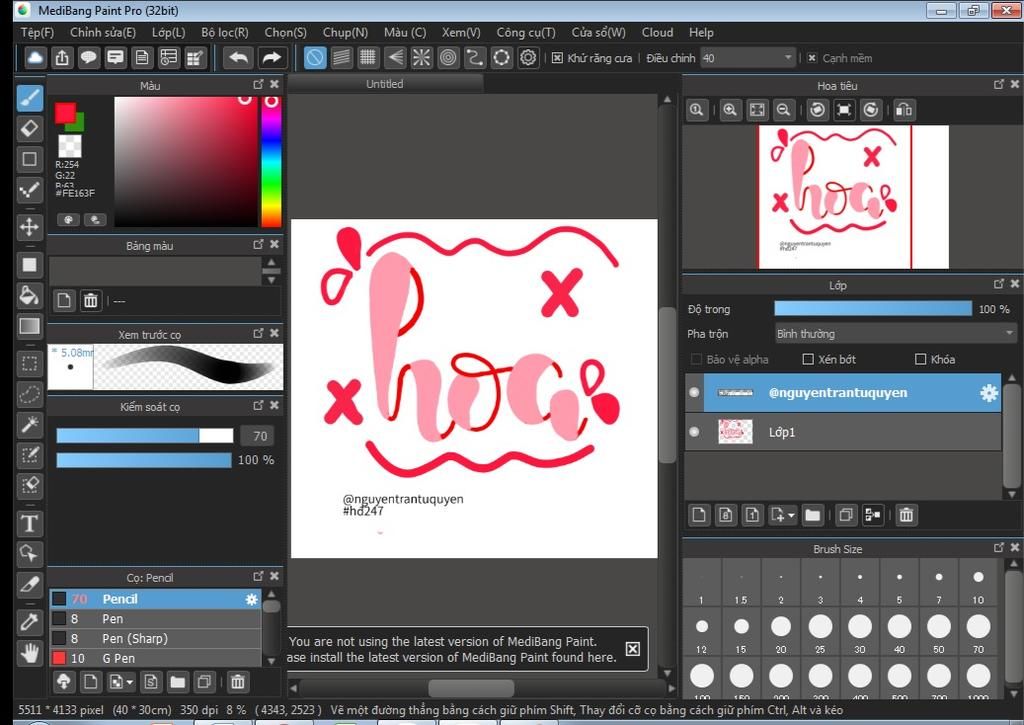The width and height of the screenshot is (1024, 725).
Task: Close the update notification message
Action: pyautogui.click(x=633, y=649)
